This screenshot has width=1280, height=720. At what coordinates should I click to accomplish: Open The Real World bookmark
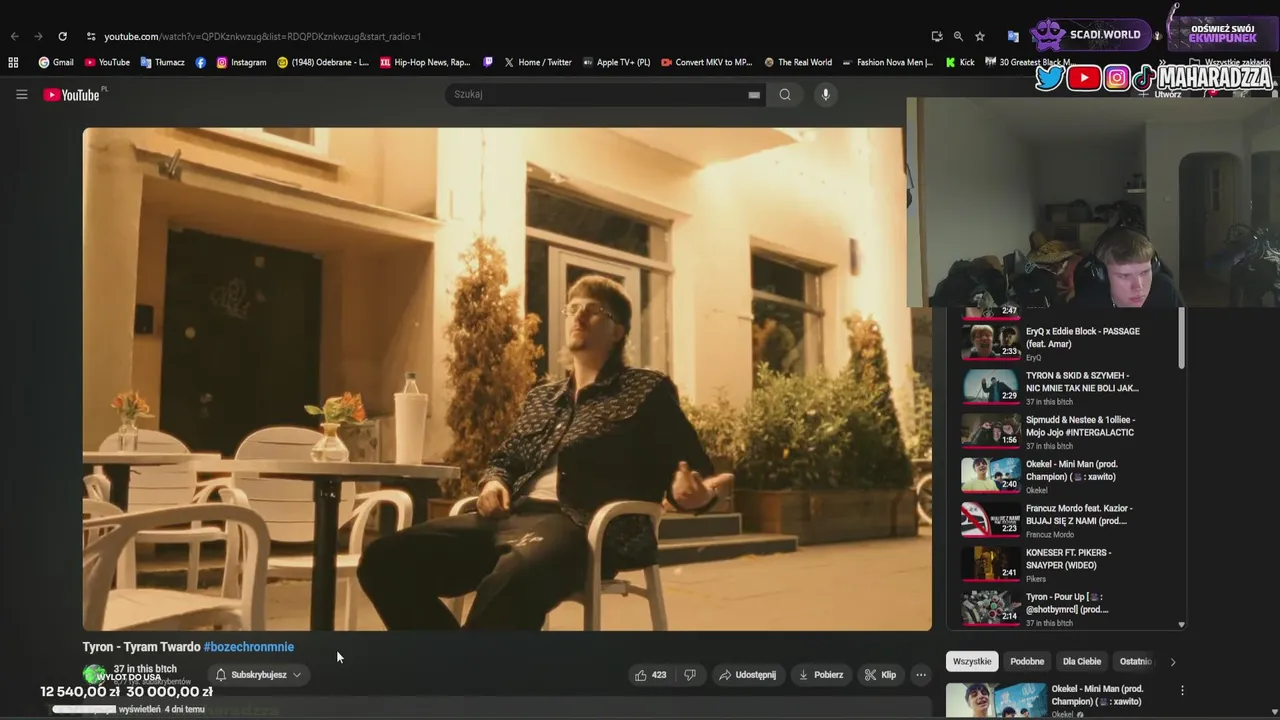(x=798, y=62)
